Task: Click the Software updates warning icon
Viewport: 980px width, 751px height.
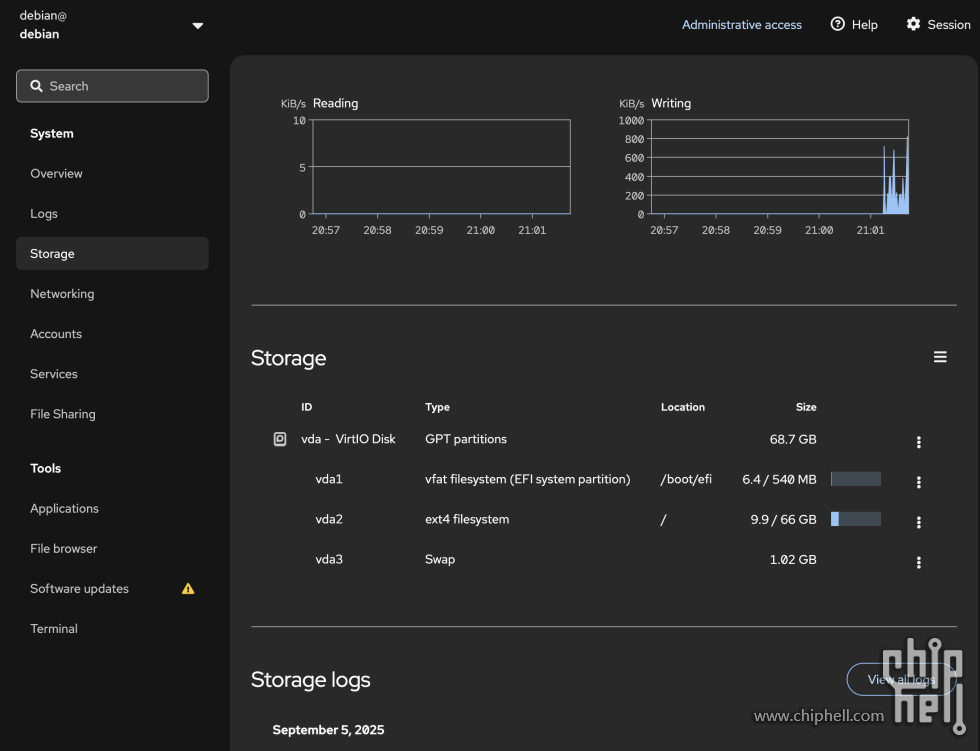Action: pos(188,588)
